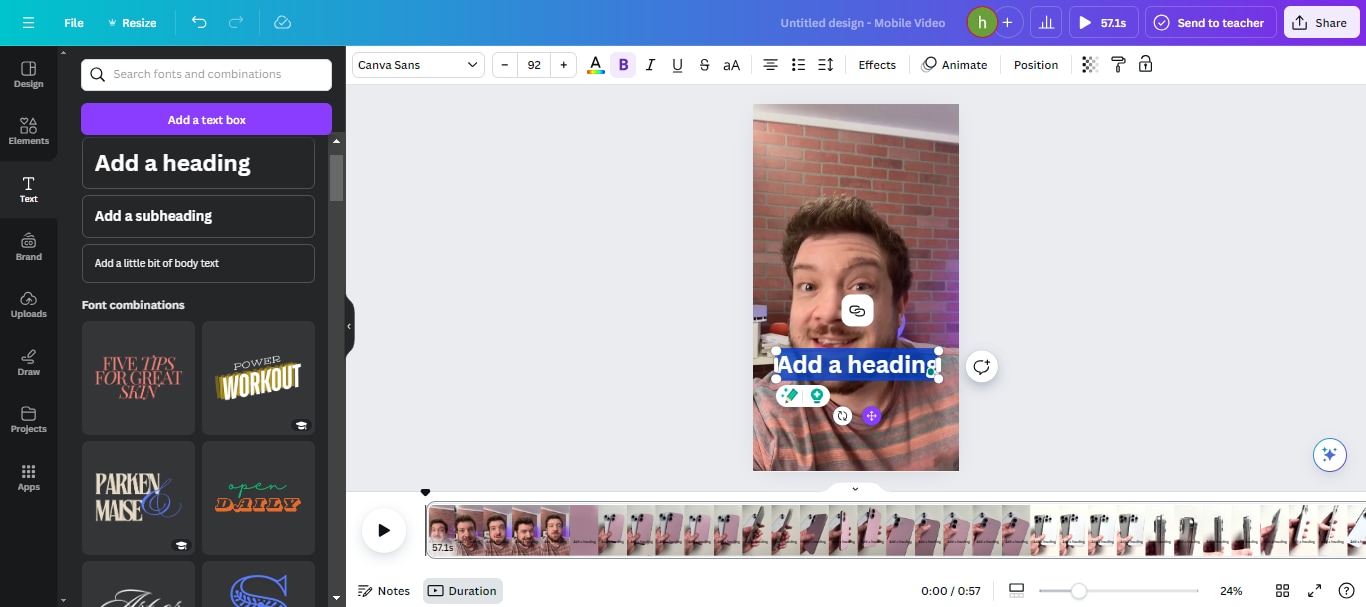Undo the last action
This screenshot has height=607, width=1366.
pyautogui.click(x=199, y=22)
